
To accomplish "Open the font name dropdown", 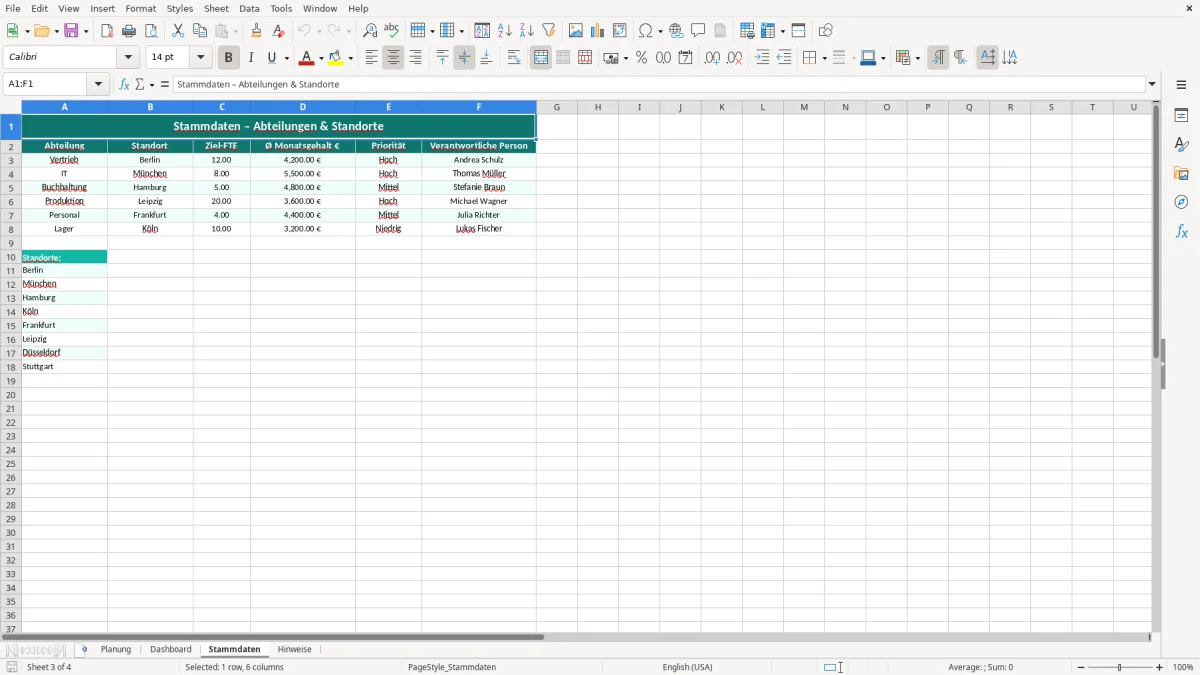I will click(129, 58).
